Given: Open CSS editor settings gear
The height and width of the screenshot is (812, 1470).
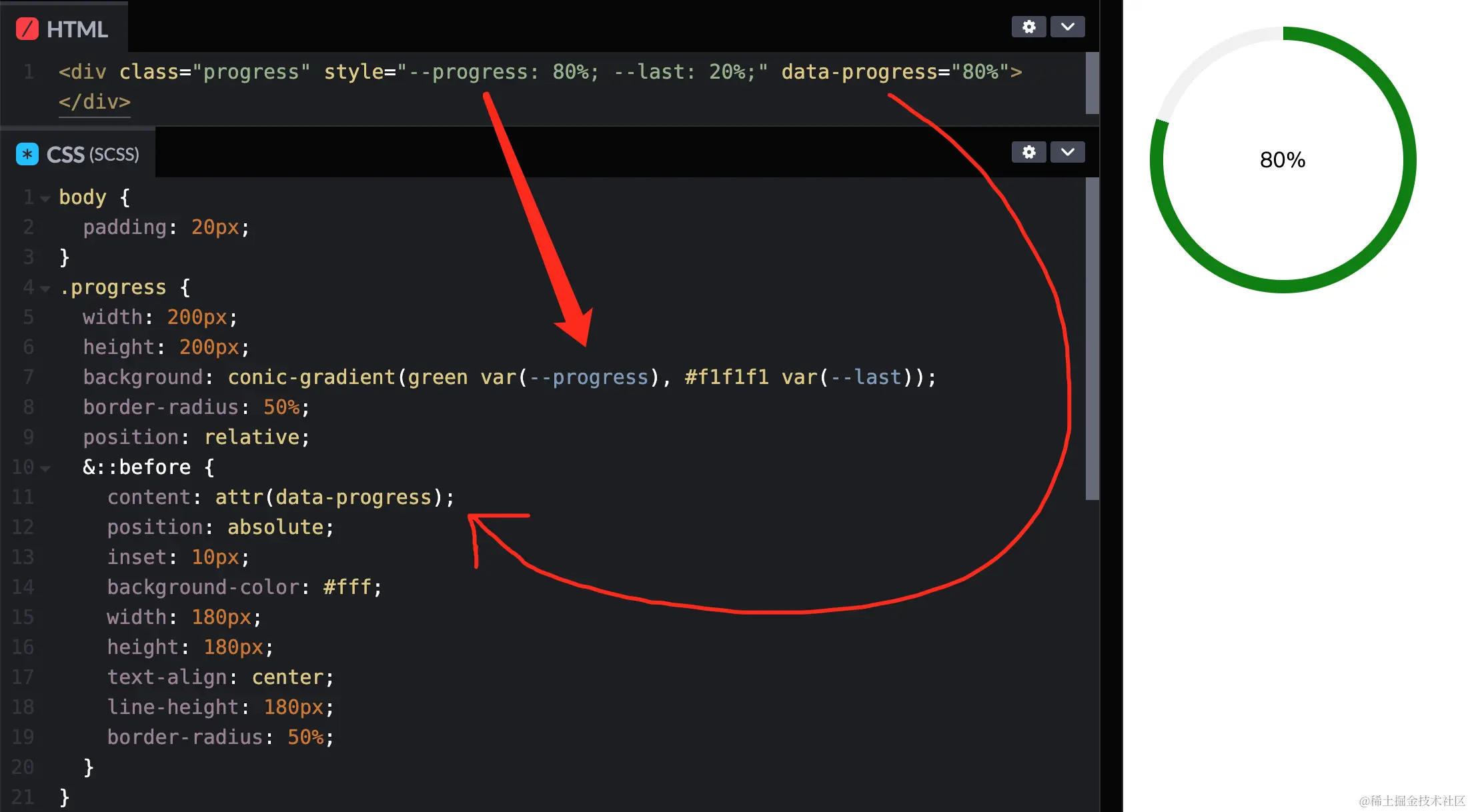Looking at the screenshot, I should pyautogui.click(x=1028, y=152).
